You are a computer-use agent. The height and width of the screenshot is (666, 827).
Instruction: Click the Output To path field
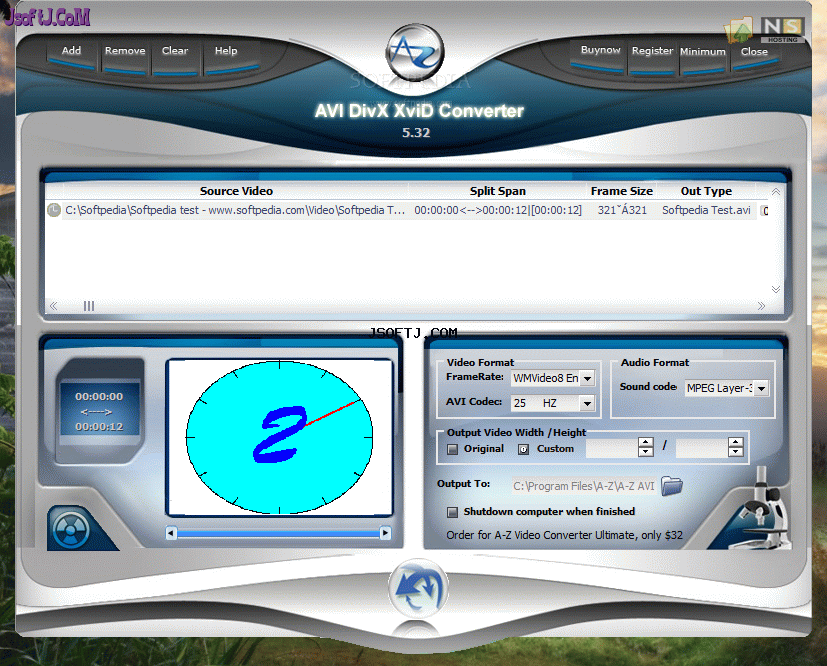[584, 486]
